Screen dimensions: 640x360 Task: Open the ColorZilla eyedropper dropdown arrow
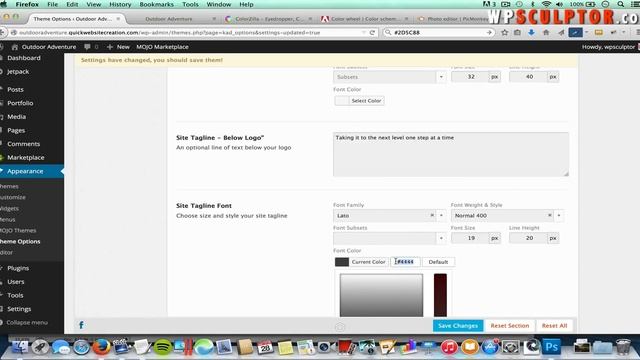coord(586,32)
